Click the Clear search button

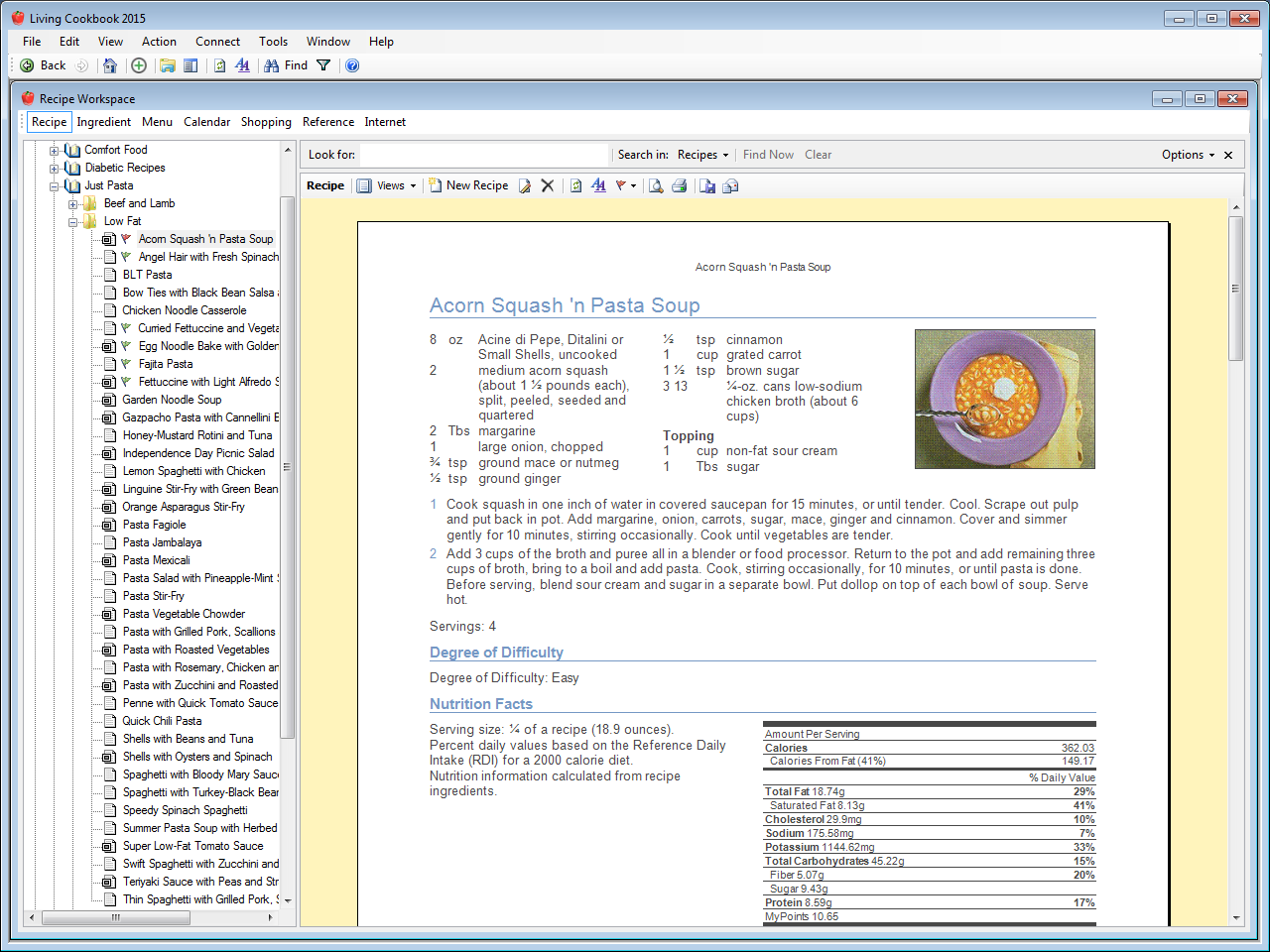[819, 155]
